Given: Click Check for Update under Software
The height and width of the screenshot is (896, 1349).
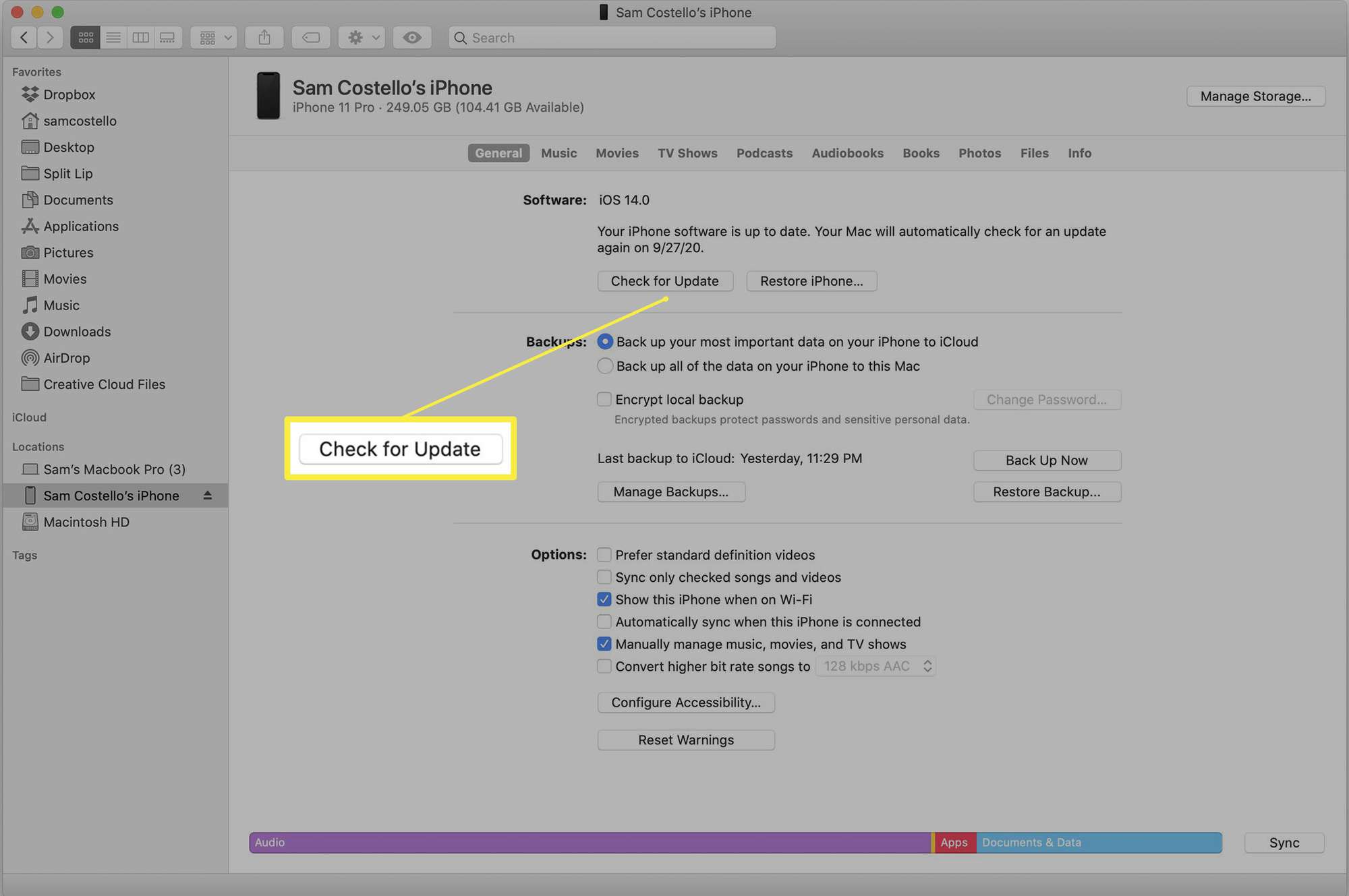Looking at the screenshot, I should pyautogui.click(x=665, y=281).
